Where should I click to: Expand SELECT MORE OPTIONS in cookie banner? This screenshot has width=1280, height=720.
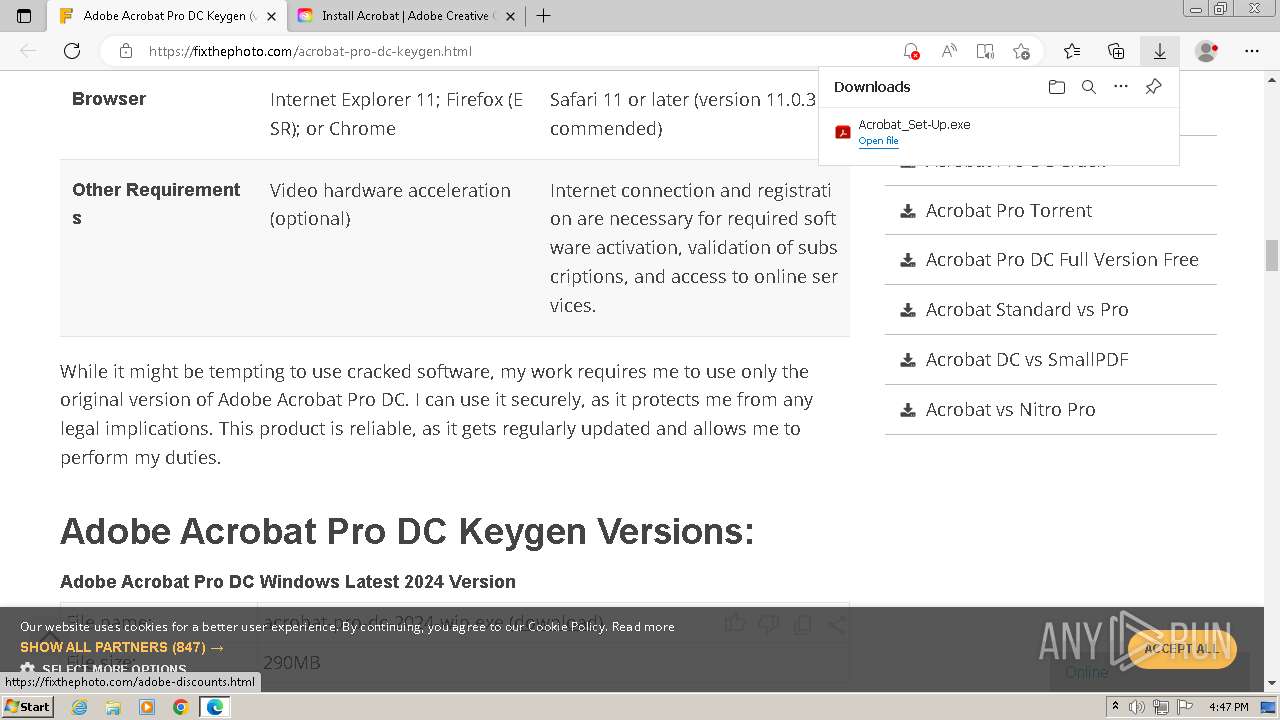pyautogui.click(x=104, y=670)
